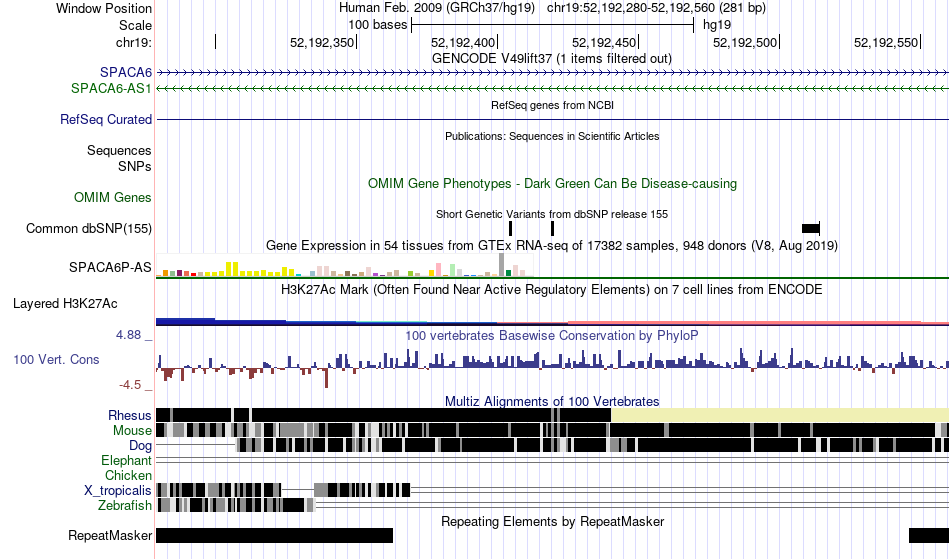Click the SPACA6P-AS expression label
The image size is (950, 559).
110,267
